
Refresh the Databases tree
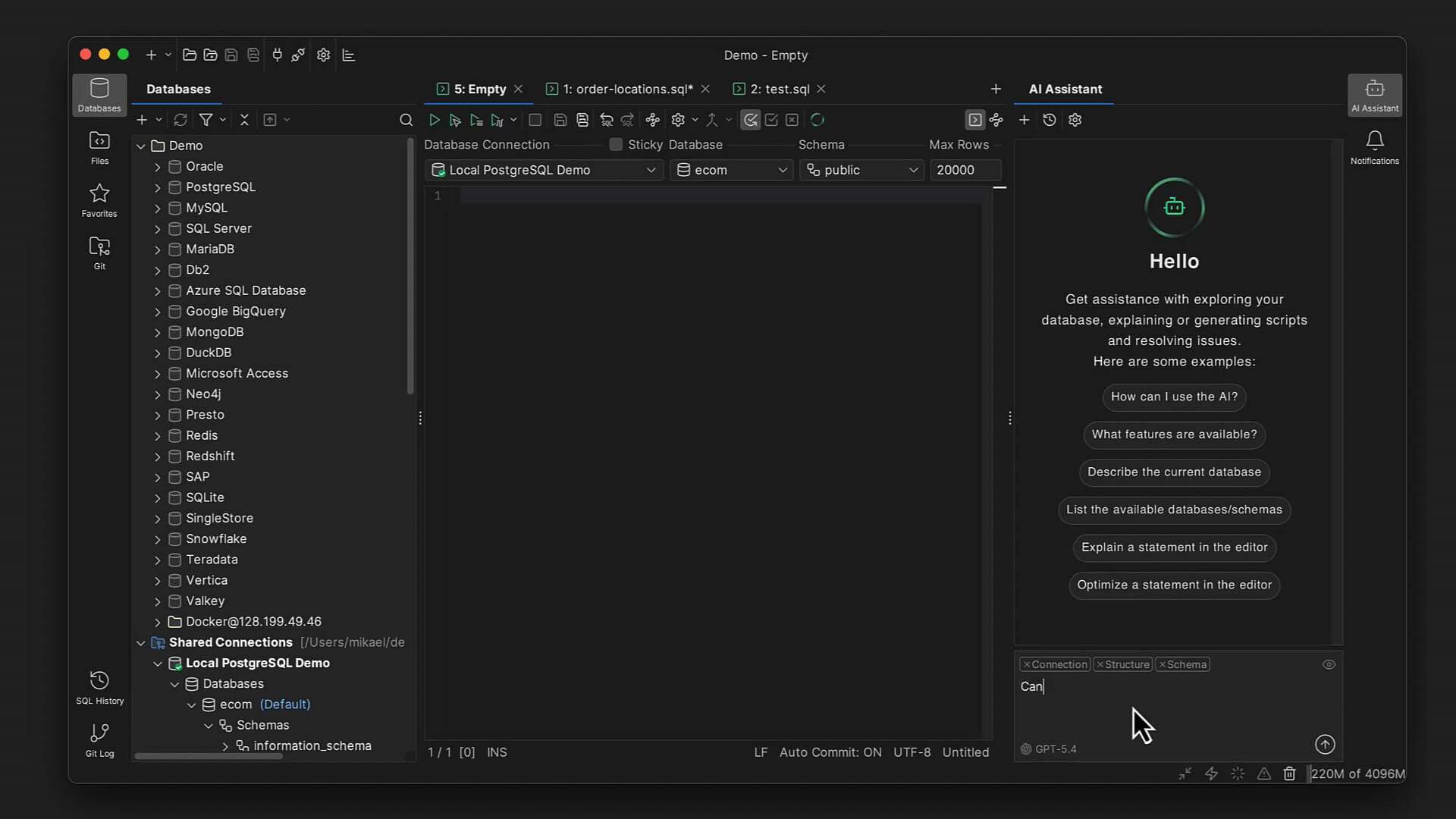point(180,120)
